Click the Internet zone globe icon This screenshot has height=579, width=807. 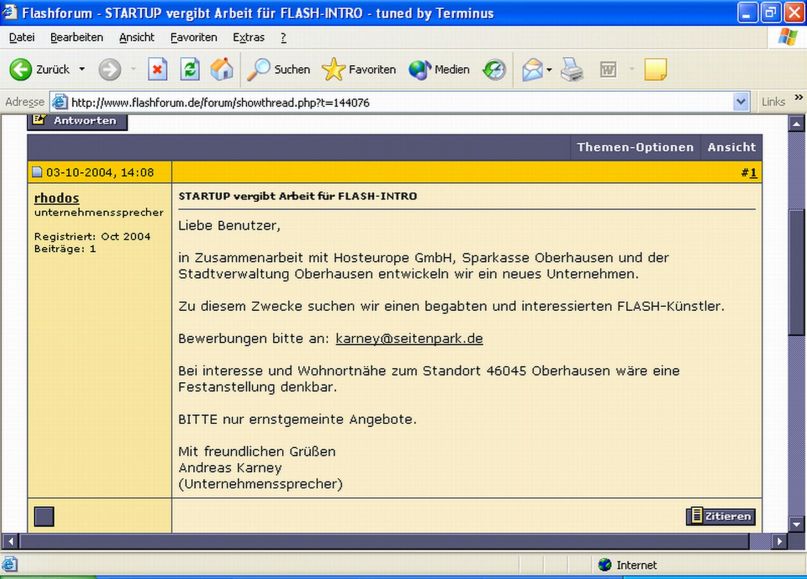click(605, 565)
